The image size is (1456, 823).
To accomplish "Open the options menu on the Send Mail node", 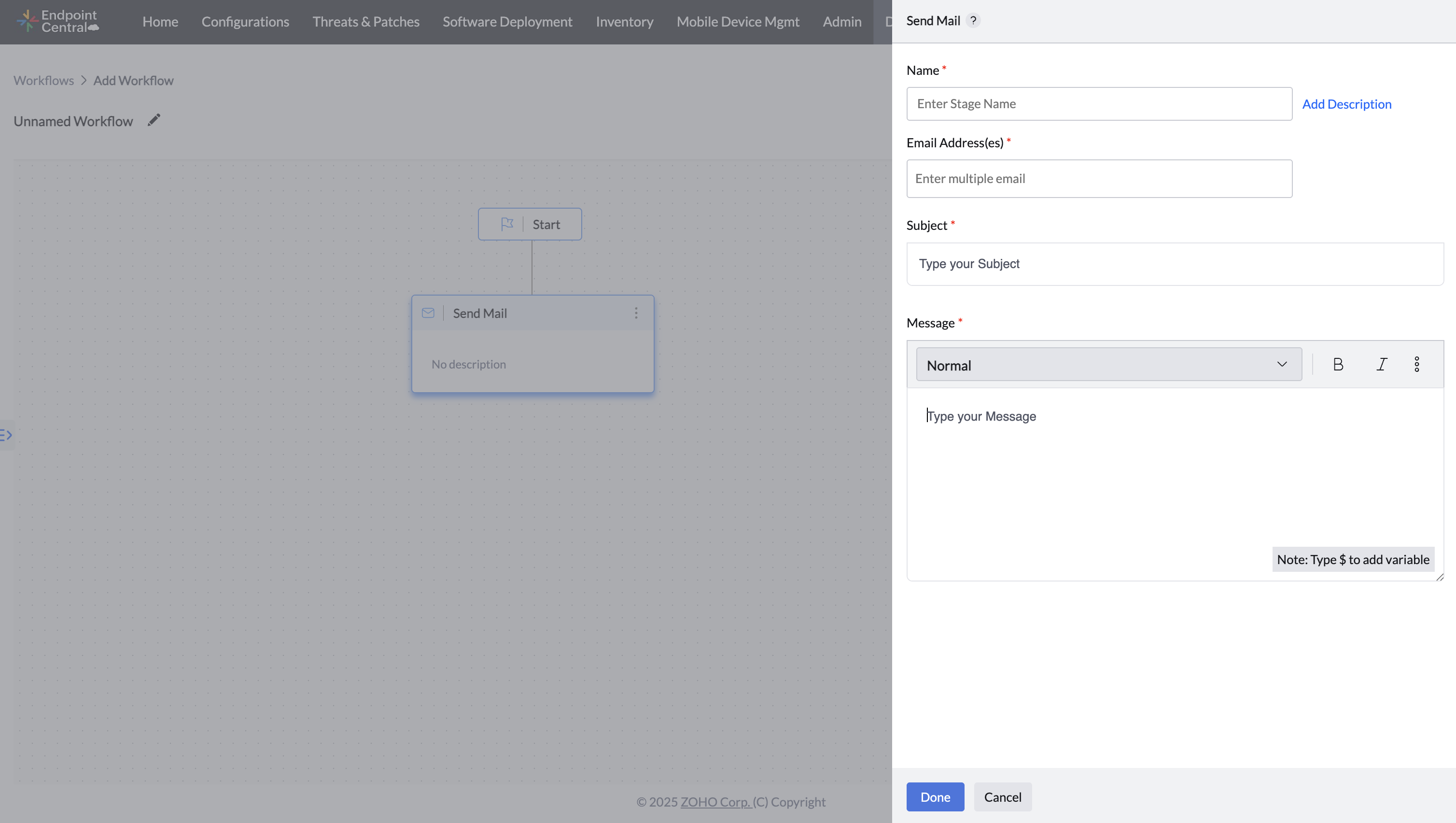I will pyautogui.click(x=636, y=313).
